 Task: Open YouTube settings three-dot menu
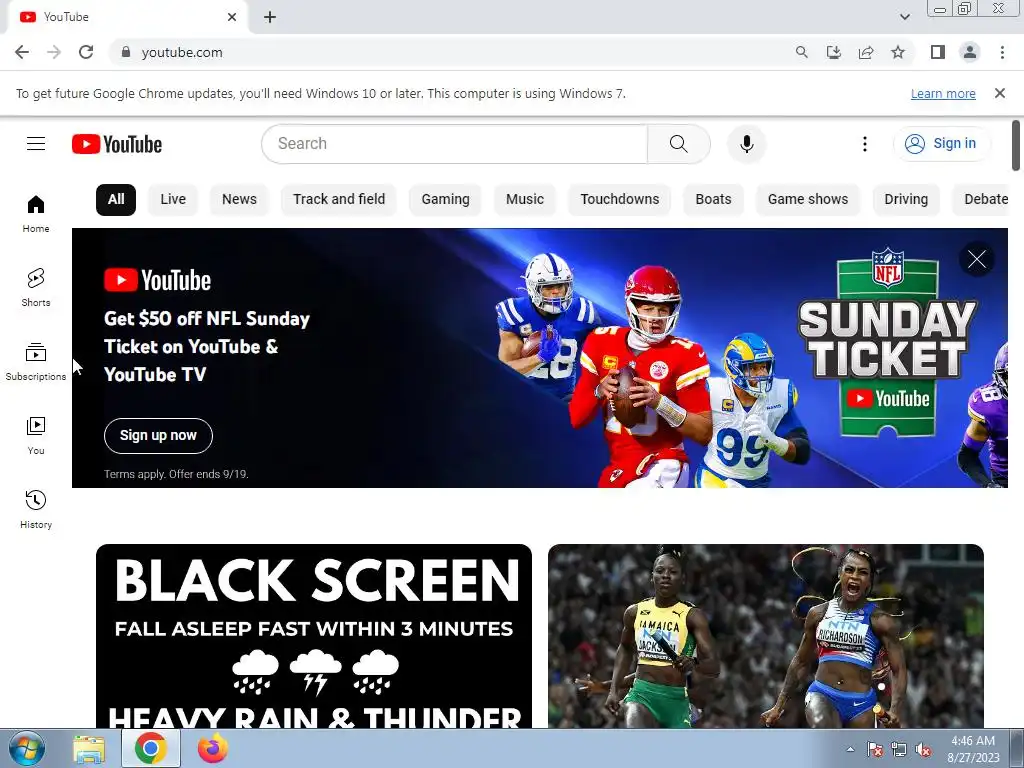click(x=865, y=144)
